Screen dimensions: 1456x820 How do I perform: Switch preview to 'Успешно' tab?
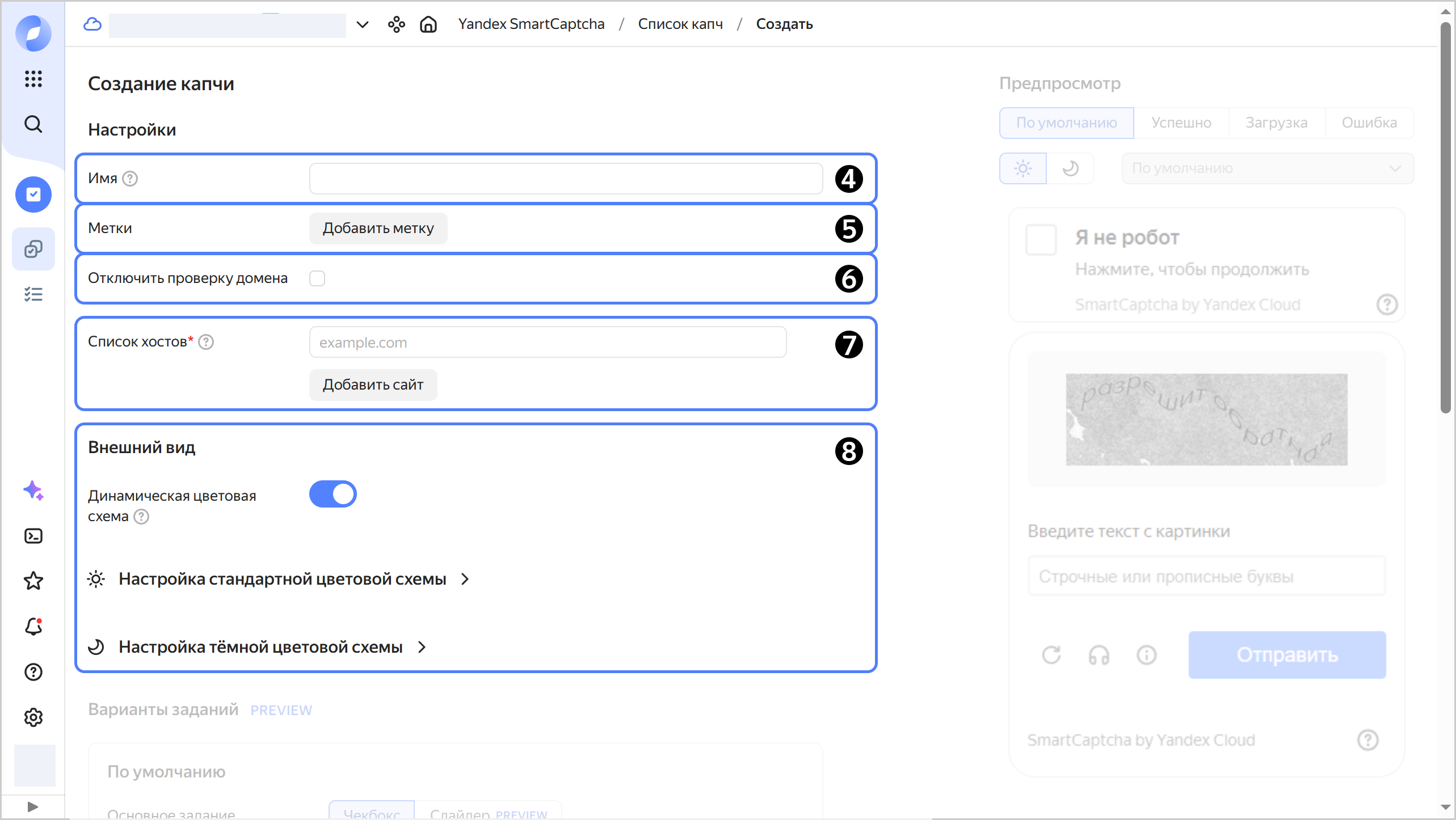[x=1181, y=123]
